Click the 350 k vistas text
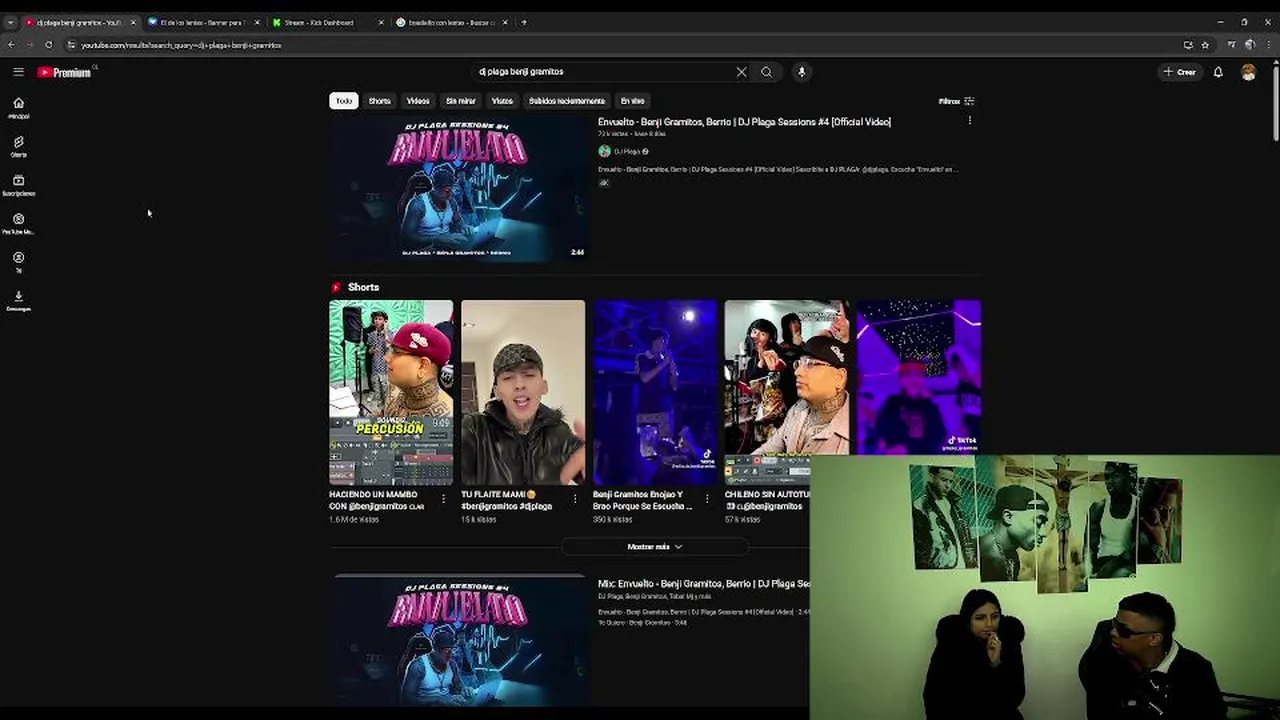Image resolution: width=1280 pixels, height=720 pixels. click(x=613, y=520)
